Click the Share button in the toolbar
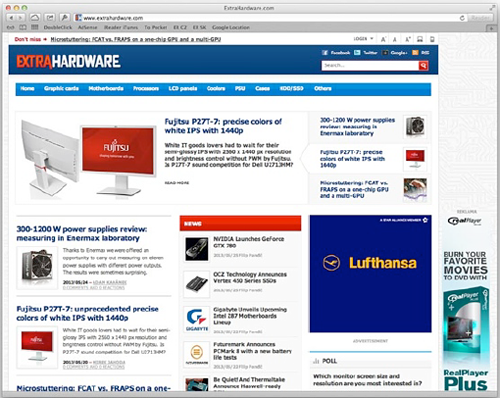The image size is (500, 398). coord(50,18)
